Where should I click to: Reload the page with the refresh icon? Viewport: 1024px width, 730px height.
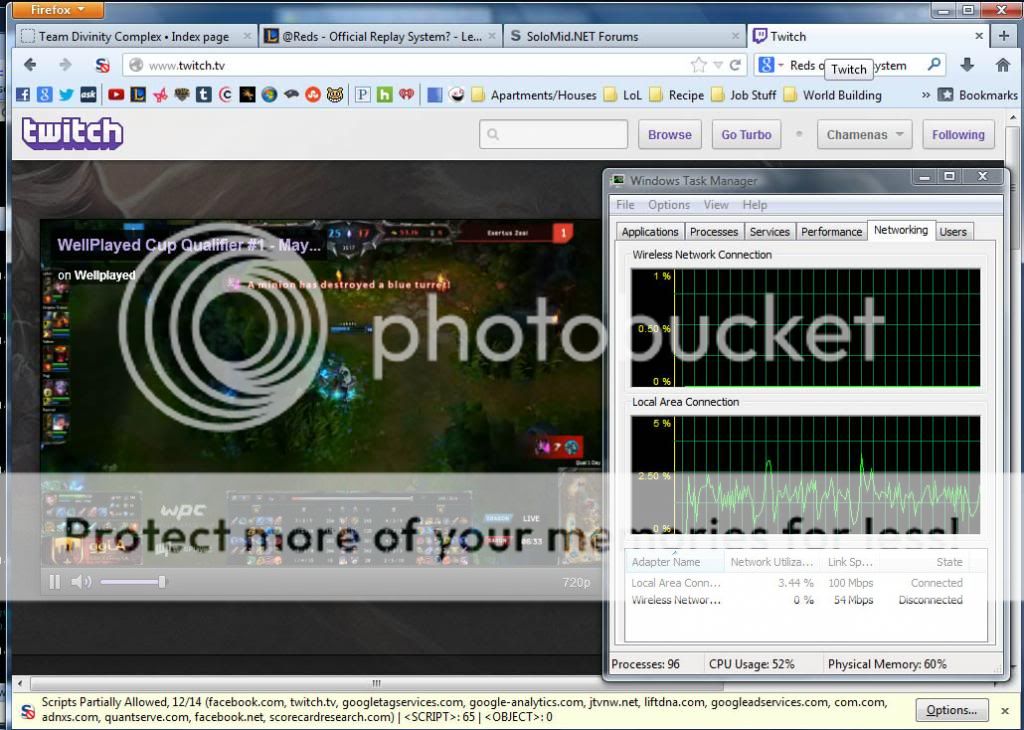tap(736, 65)
